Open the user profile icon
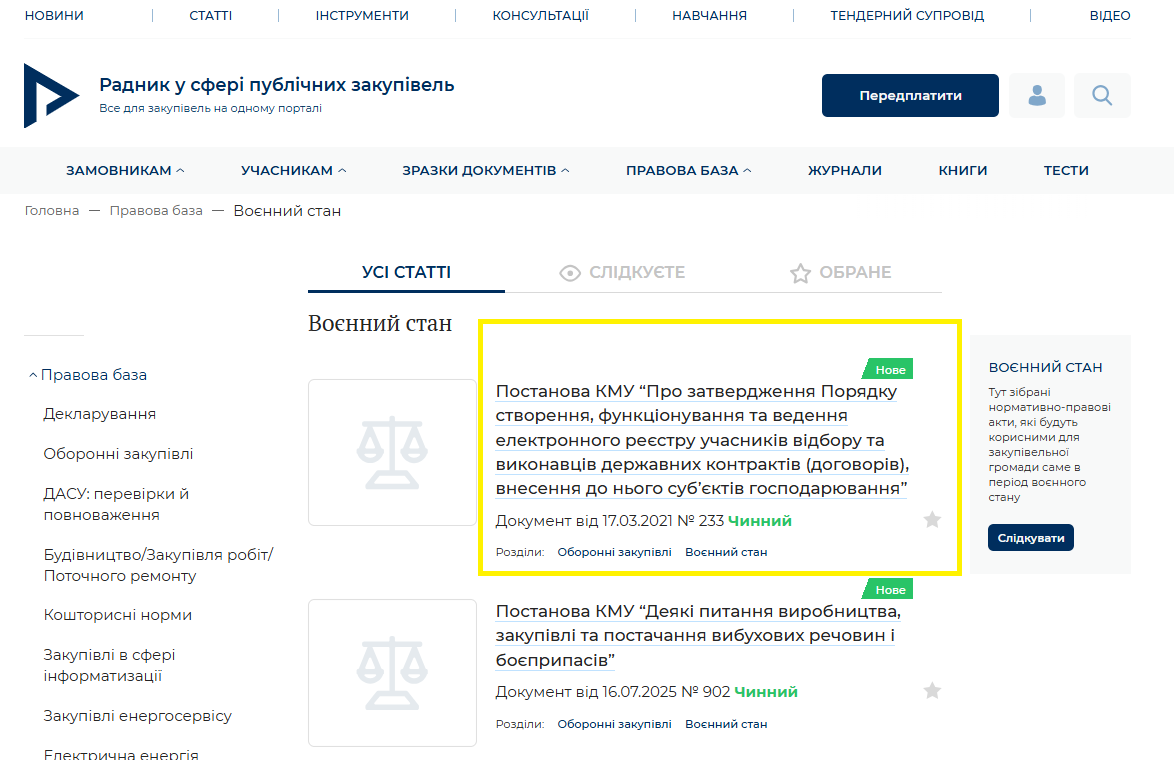1174x760 pixels. pyautogui.click(x=1037, y=95)
